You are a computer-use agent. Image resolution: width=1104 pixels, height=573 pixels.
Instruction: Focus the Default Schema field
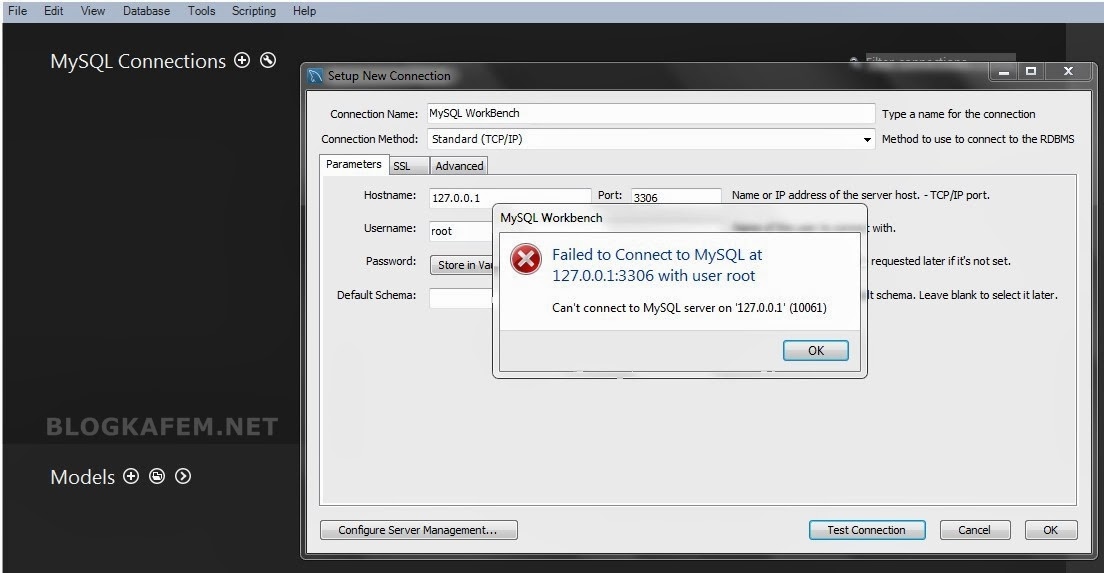pyautogui.click(x=461, y=298)
